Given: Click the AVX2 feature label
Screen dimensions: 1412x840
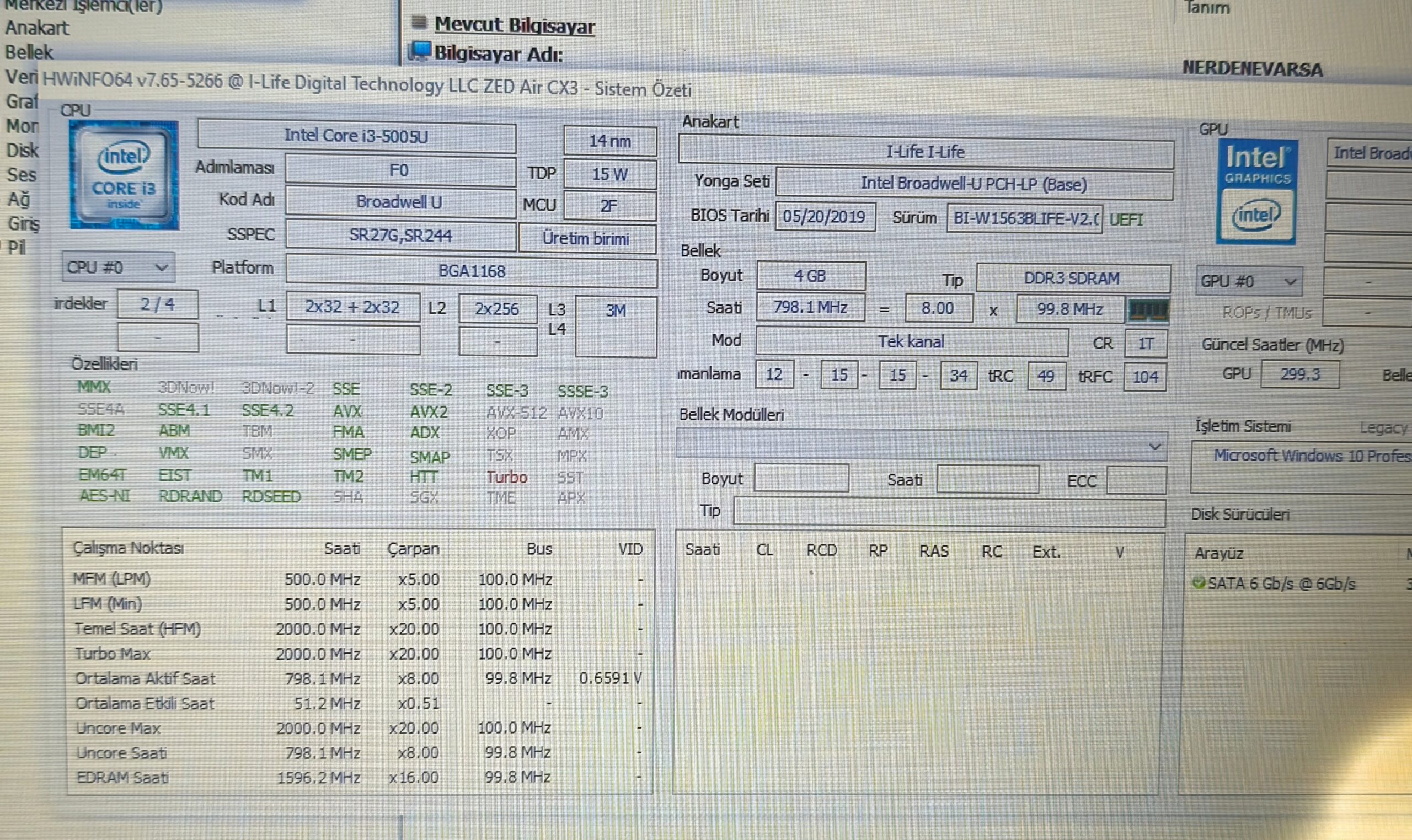Looking at the screenshot, I should [x=429, y=411].
